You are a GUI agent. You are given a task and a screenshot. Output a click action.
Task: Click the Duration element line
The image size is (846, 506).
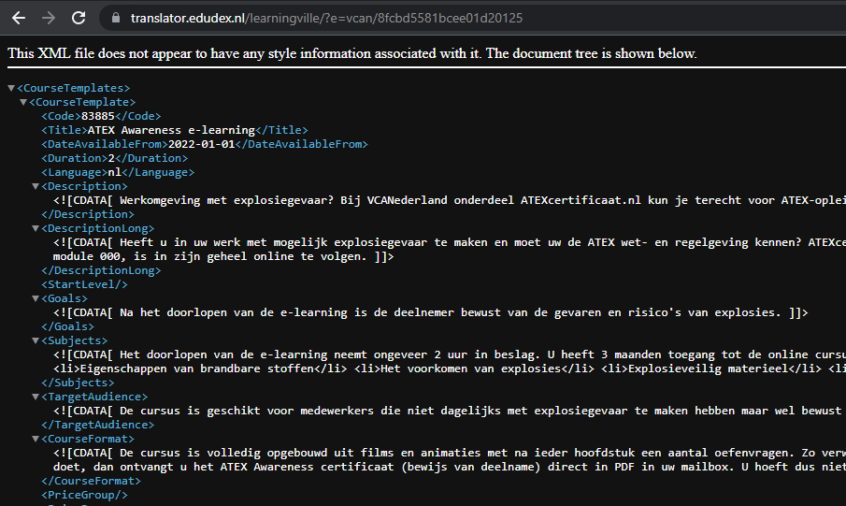point(115,158)
